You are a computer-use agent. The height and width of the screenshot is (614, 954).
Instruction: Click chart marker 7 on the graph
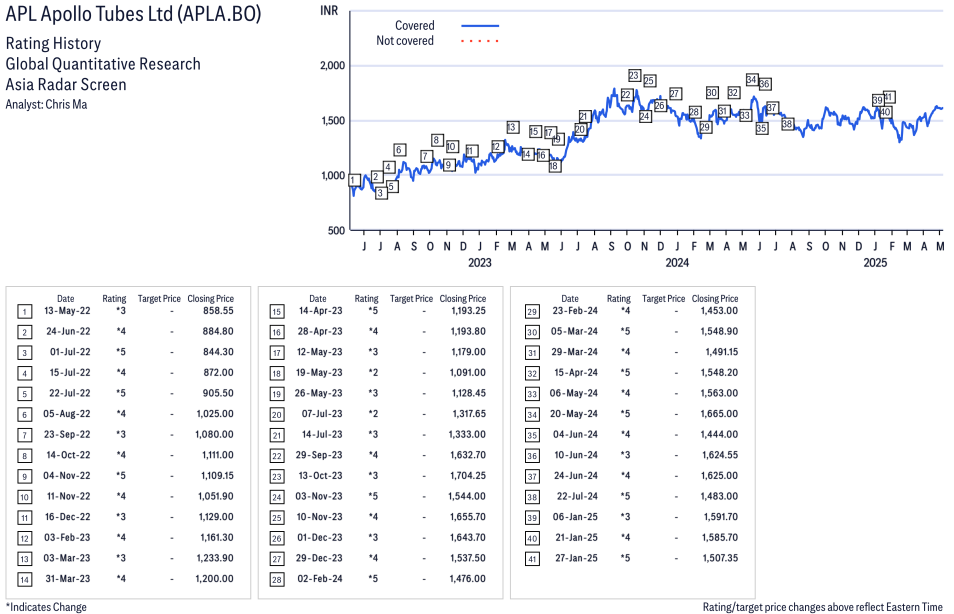click(427, 156)
